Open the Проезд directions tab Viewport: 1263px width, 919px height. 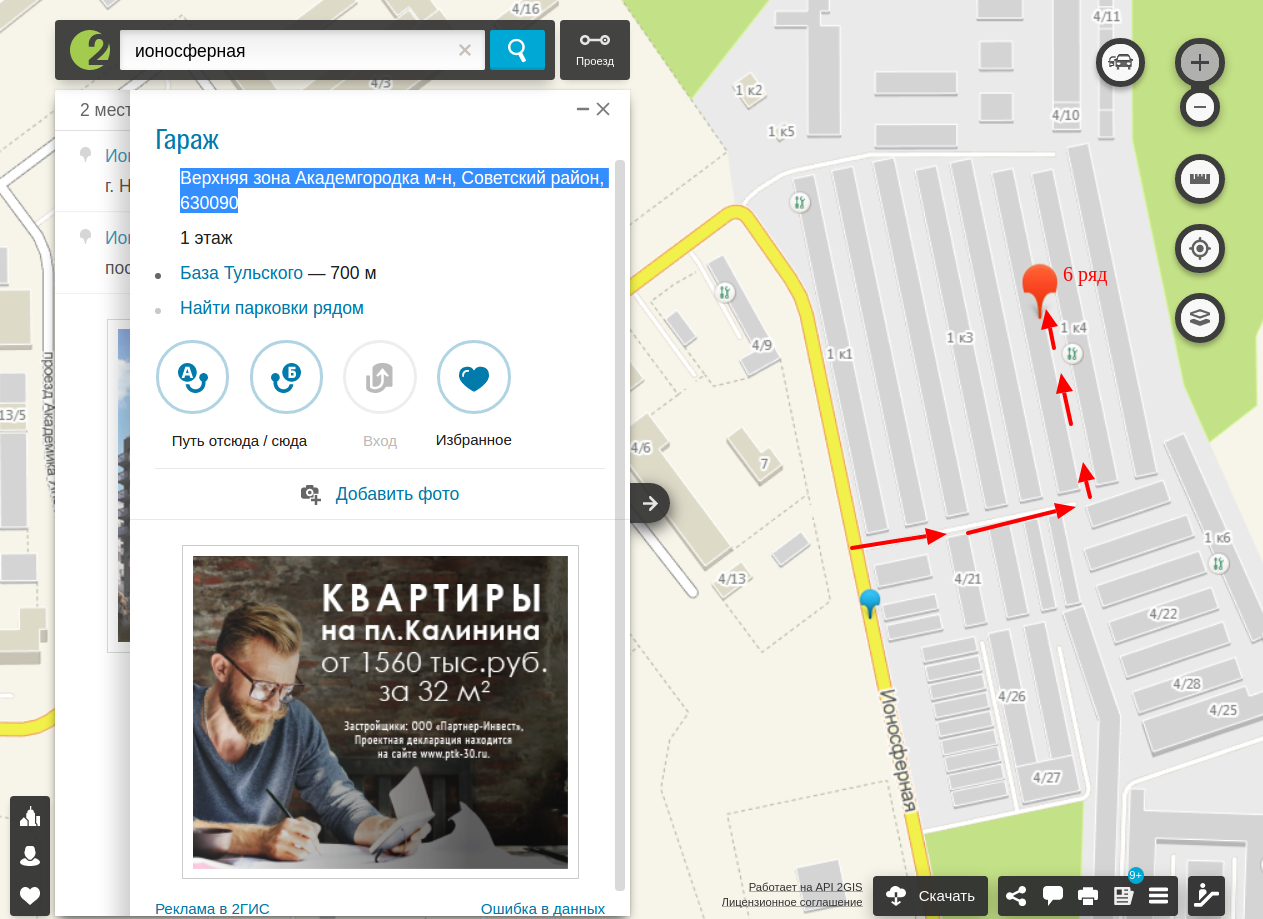pos(595,49)
